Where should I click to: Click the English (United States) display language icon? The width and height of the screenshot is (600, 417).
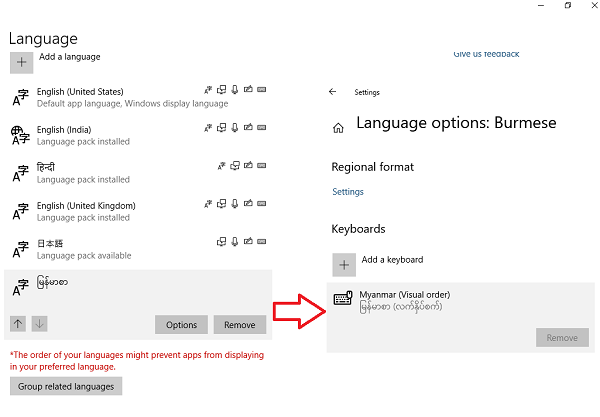point(209,89)
